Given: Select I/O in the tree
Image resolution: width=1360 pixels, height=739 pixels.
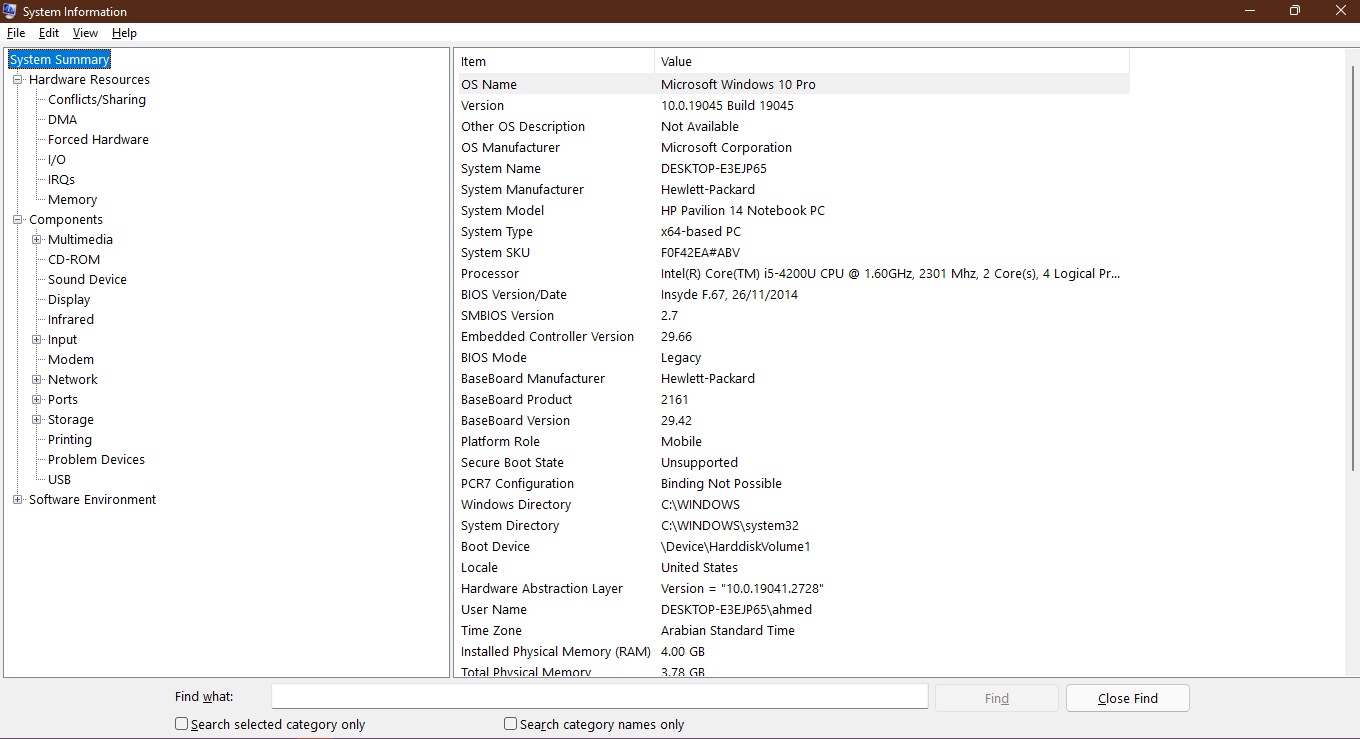Looking at the screenshot, I should (57, 160).
